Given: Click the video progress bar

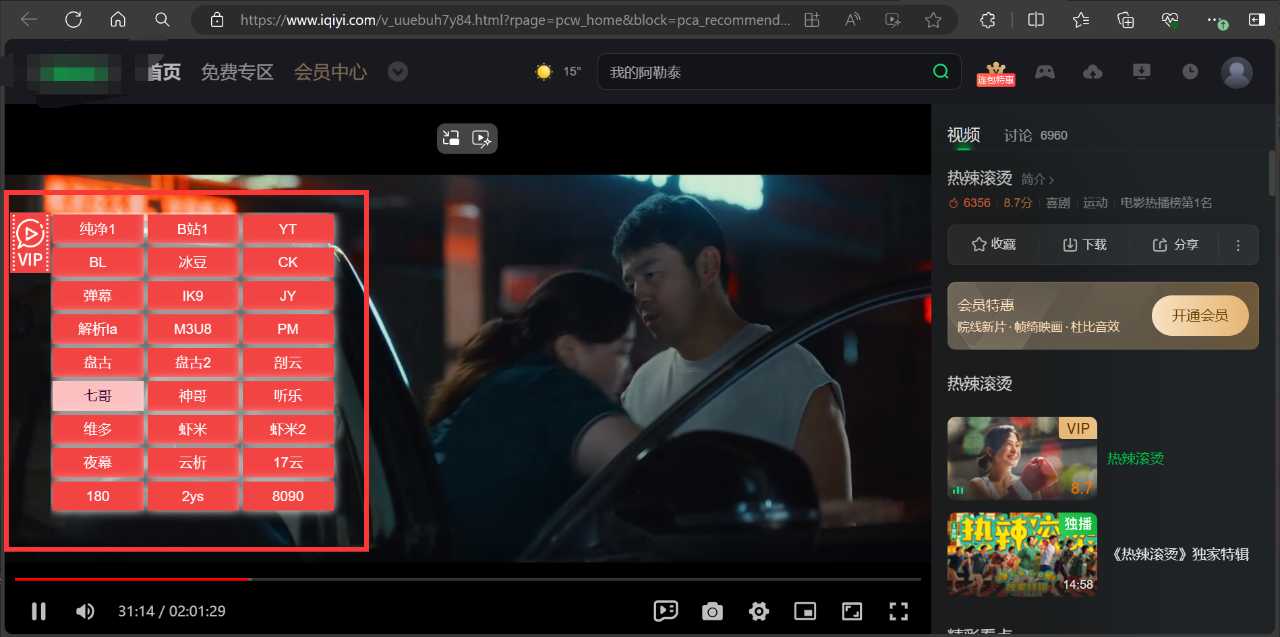Looking at the screenshot, I should 468,579.
